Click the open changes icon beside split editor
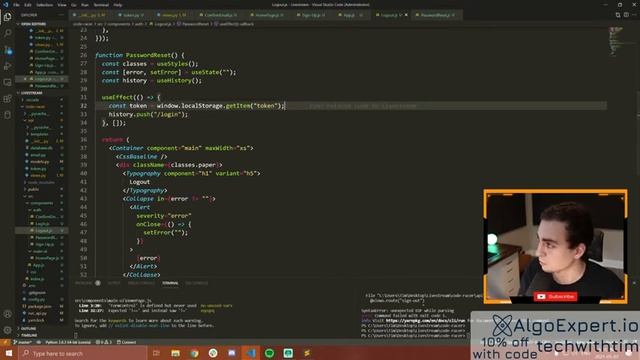This screenshot has height=360, width=640. (x=618, y=15)
